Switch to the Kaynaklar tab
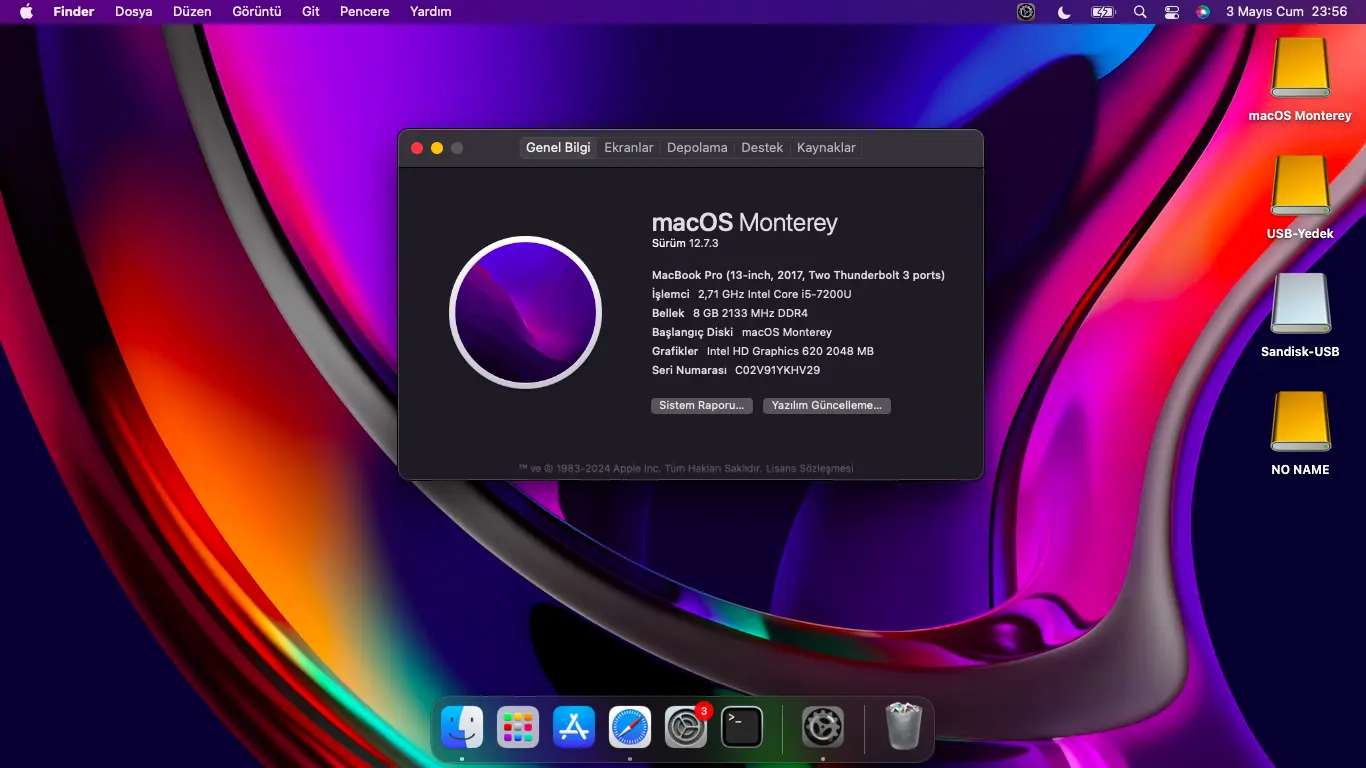This screenshot has height=768, width=1366. 826,148
